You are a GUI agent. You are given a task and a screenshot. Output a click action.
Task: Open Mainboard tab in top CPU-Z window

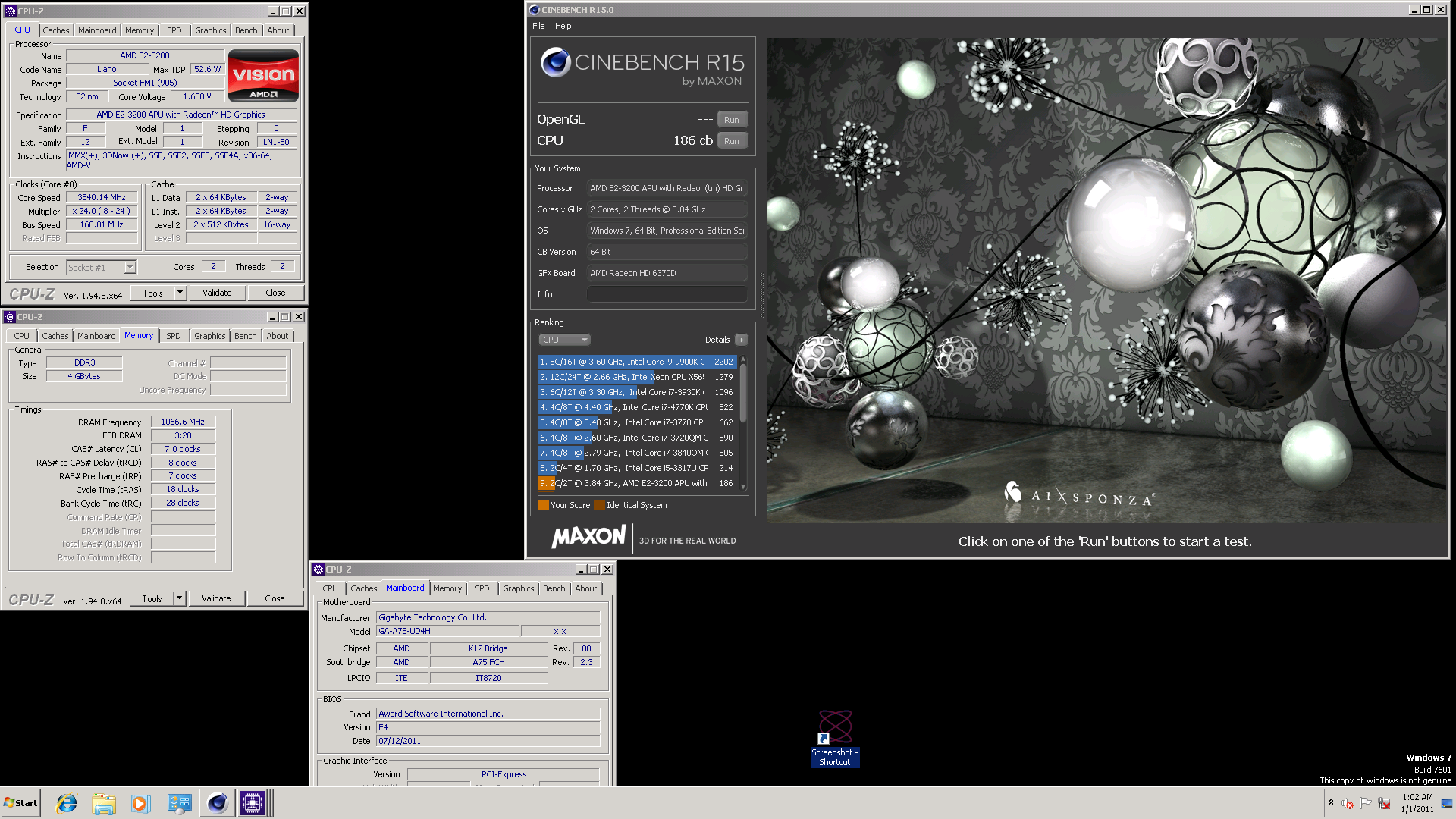click(97, 30)
